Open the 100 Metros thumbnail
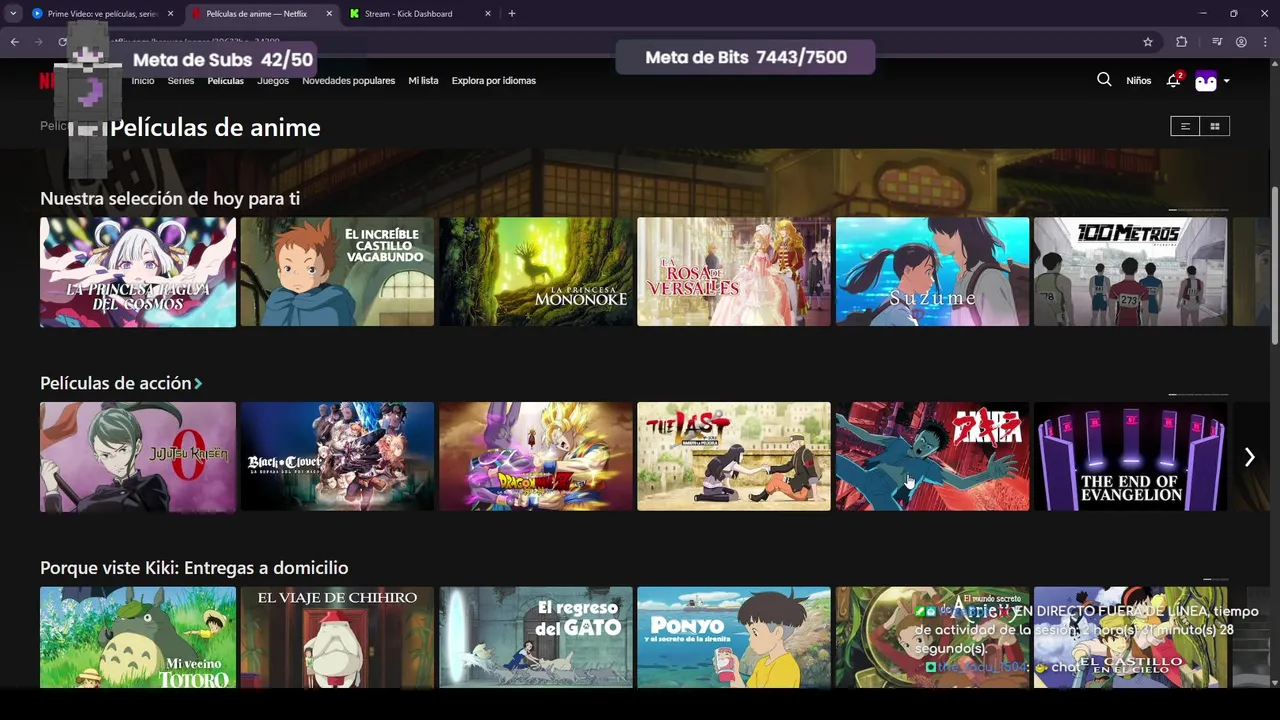 pyautogui.click(x=1130, y=272)
